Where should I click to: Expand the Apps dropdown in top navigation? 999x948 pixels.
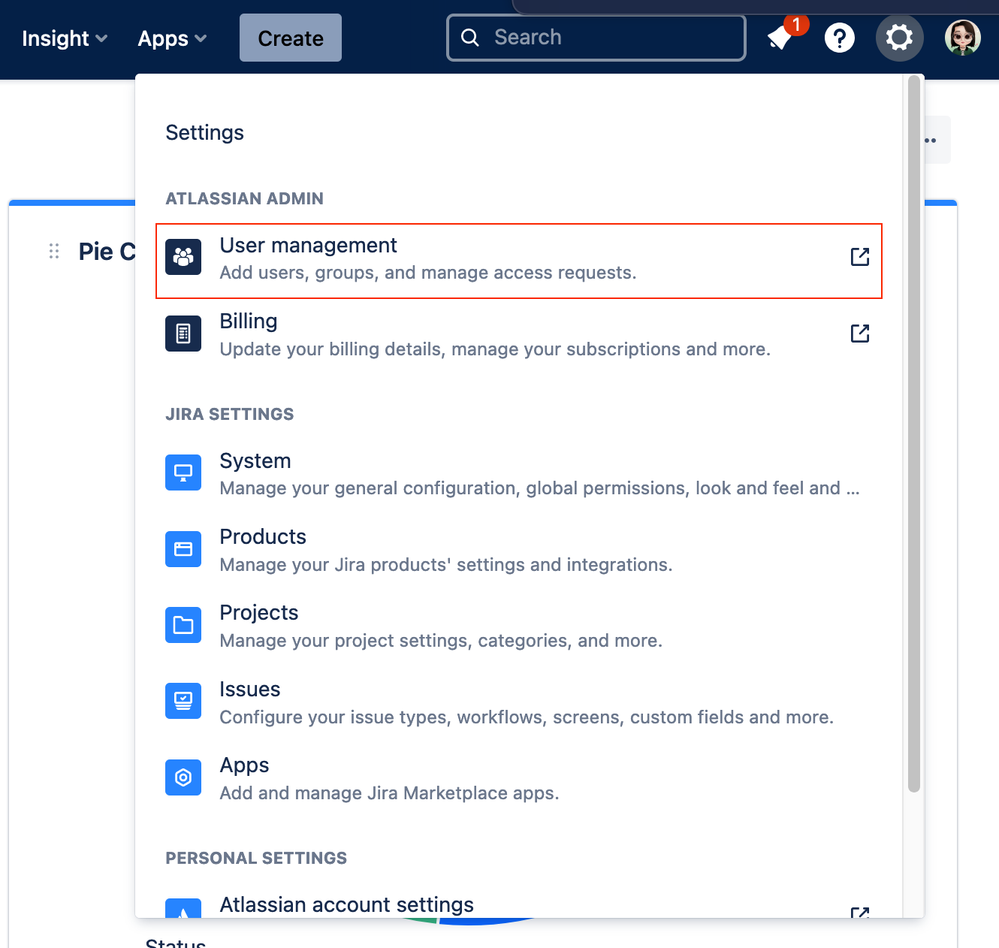[172, 38]
